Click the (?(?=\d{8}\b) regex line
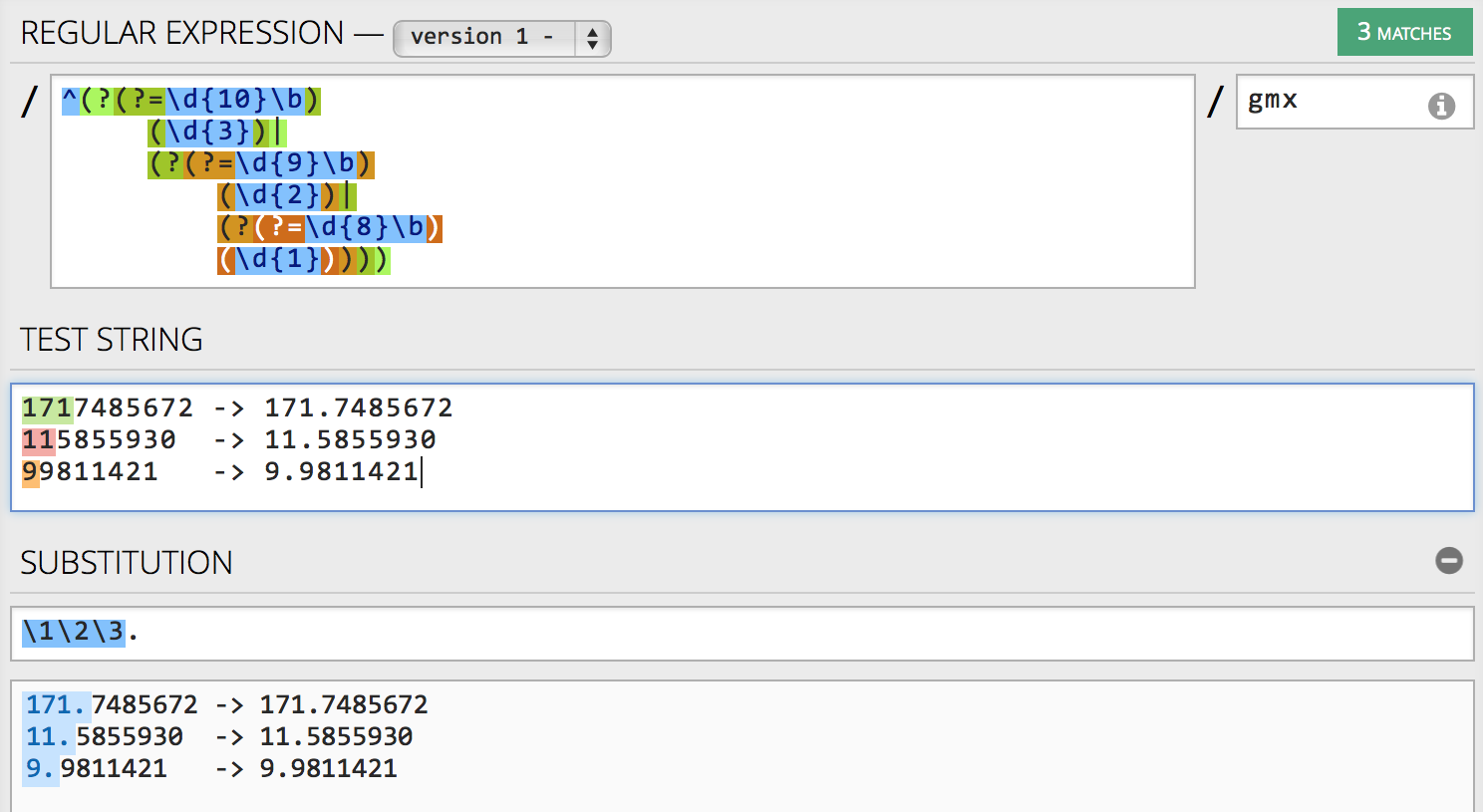This screenshot has height=812, width=1483. tap(329, 228)
